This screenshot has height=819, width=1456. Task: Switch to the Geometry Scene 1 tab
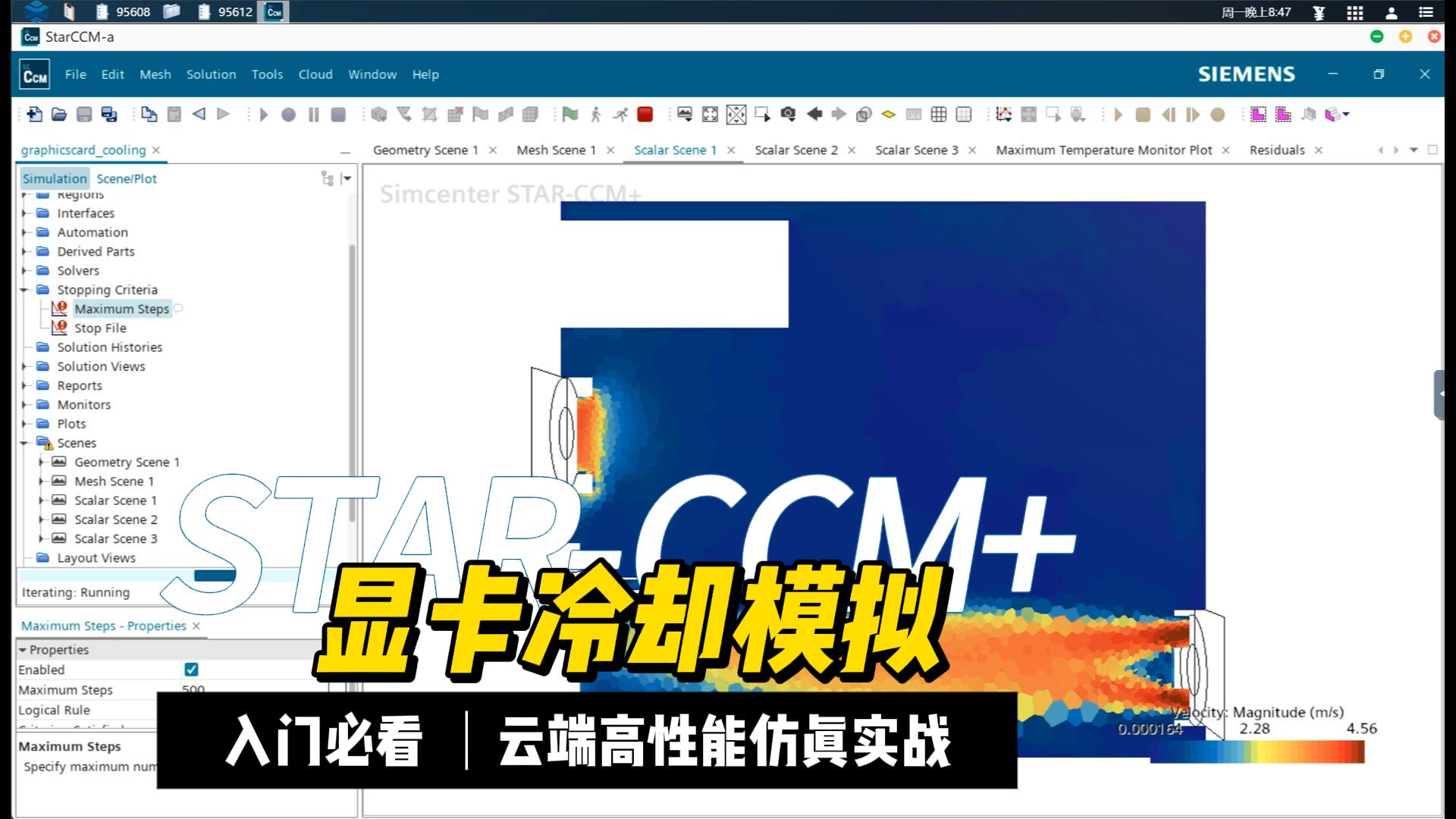click(425, 150)
